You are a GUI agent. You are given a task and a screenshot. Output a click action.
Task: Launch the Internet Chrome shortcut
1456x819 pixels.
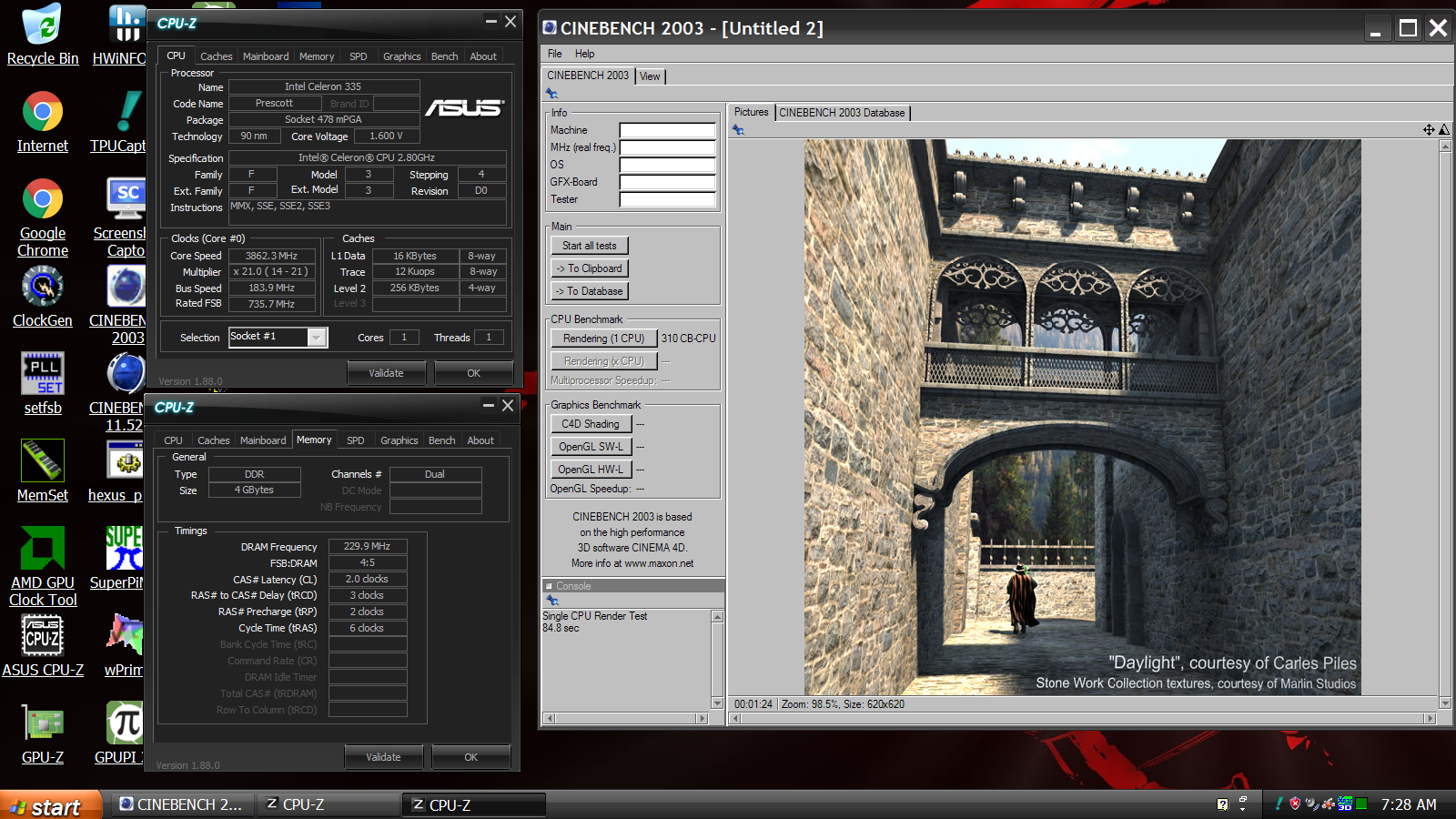[42, 122]
